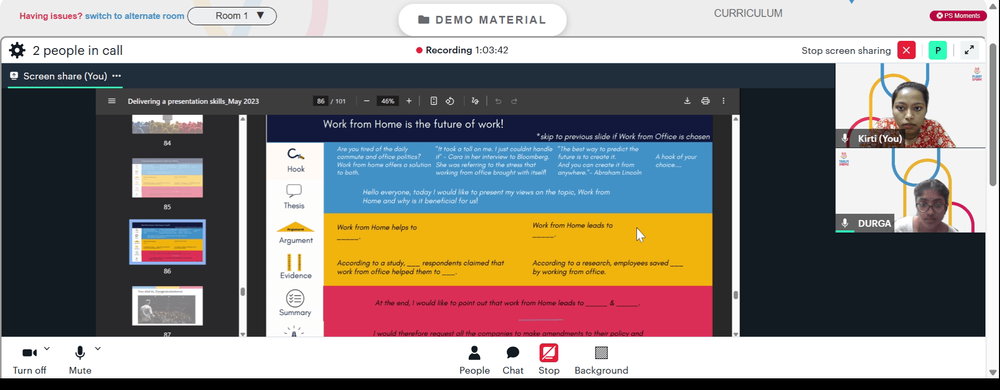Click the fit to page icon
This screenshot has height=390, width=1000.
point(434,101)
